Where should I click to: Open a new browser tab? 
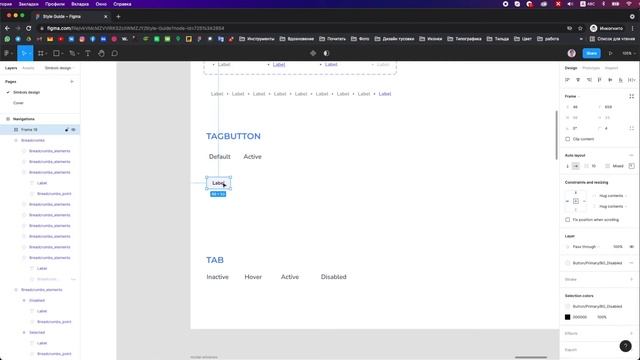pyautogui.click(x=118, y=16)
